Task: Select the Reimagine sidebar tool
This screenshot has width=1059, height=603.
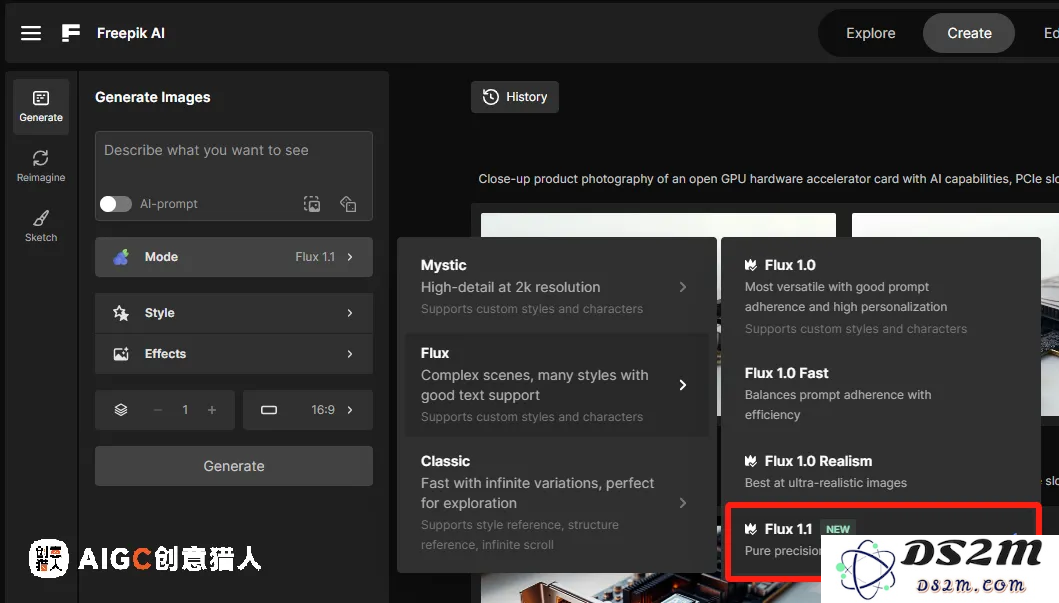Action: 41,166
